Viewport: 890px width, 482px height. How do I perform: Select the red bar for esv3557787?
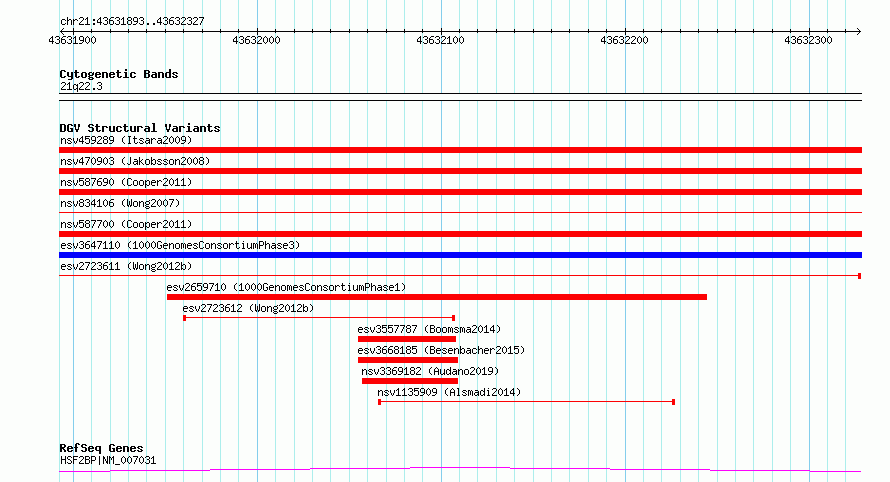pos(407,339)
